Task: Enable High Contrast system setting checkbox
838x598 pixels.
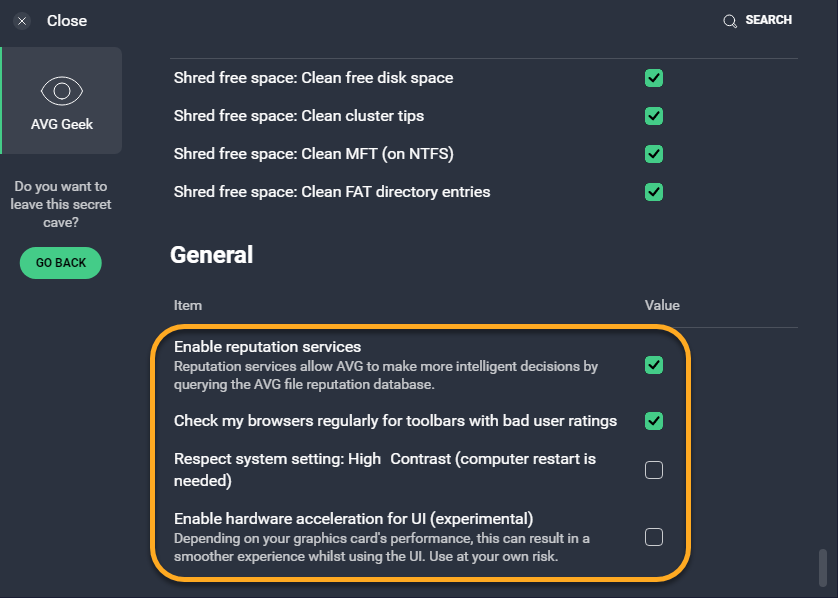Action: click(654, 470)
